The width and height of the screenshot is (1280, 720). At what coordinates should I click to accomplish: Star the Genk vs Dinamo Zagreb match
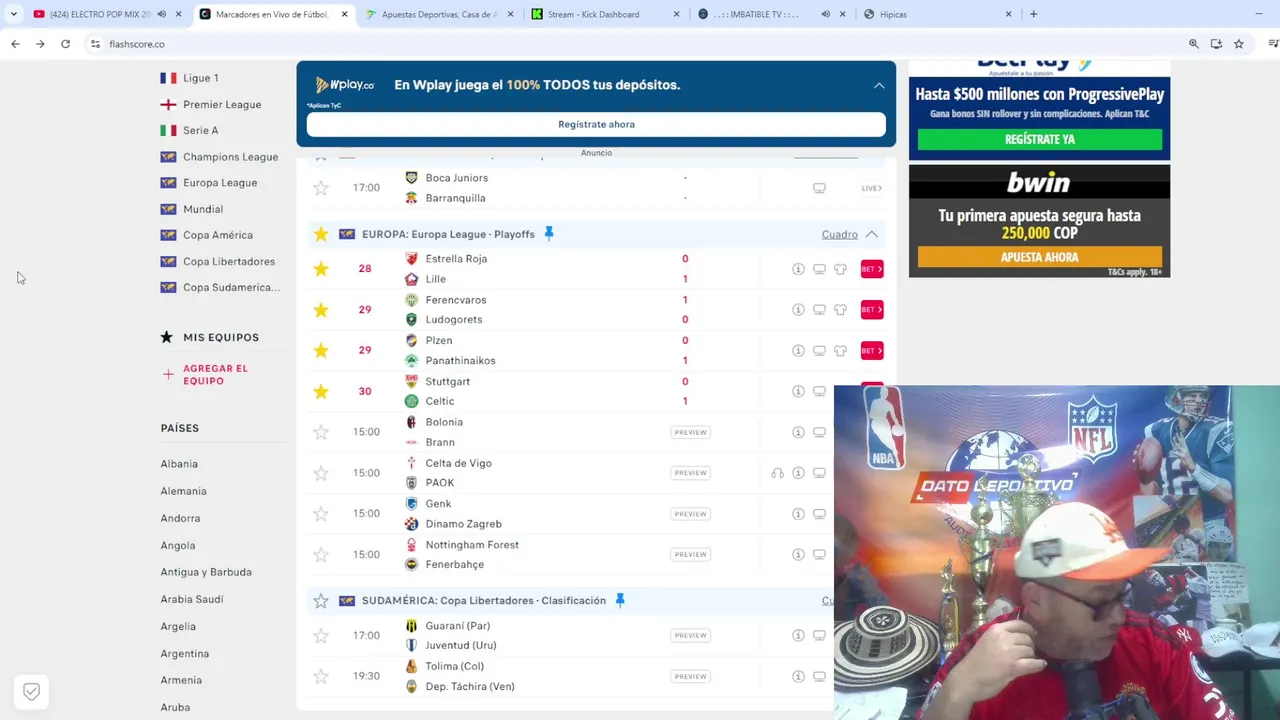click(320, 514)
